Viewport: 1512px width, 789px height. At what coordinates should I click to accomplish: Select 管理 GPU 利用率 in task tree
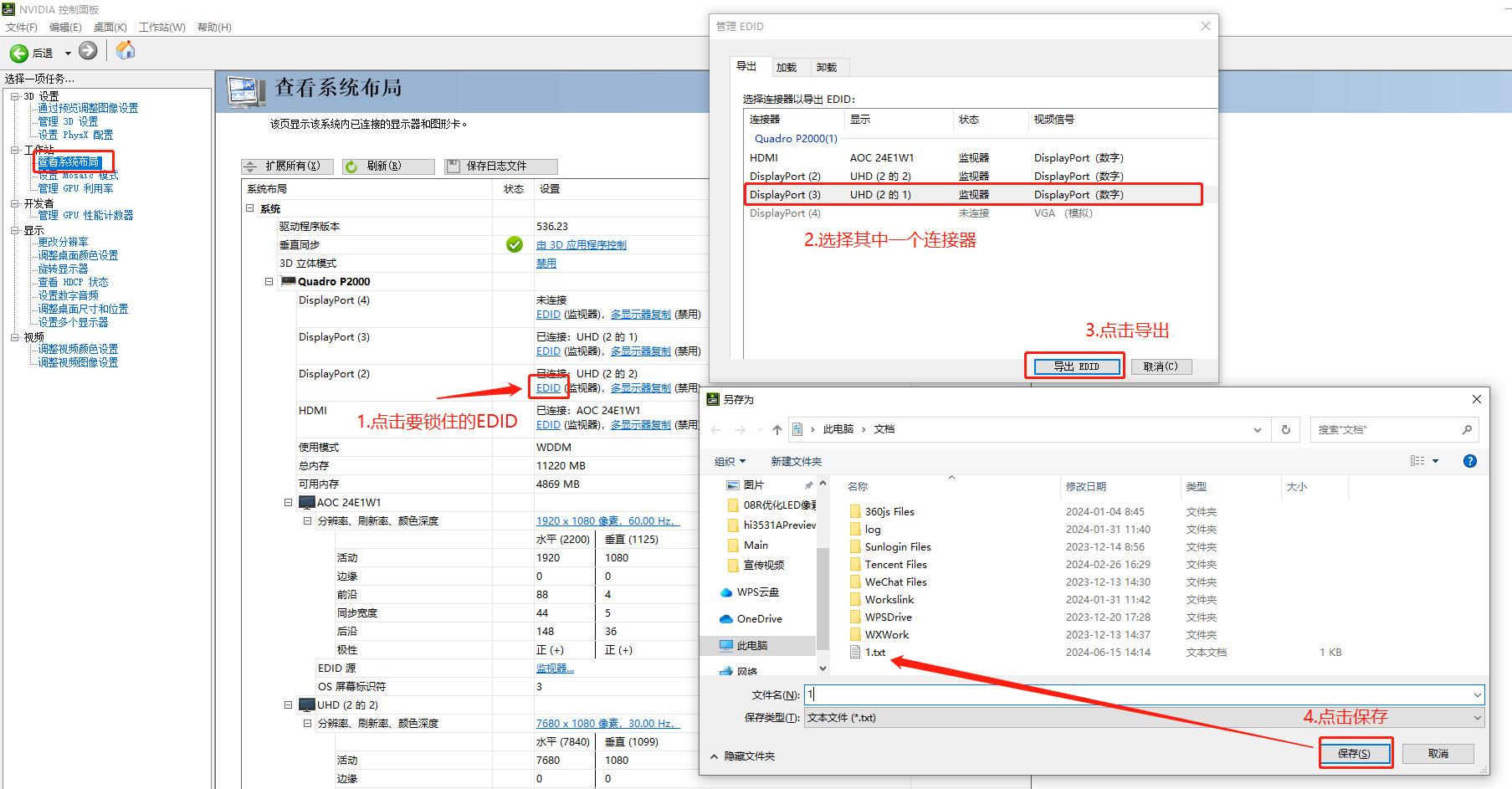tap(75, 188)
